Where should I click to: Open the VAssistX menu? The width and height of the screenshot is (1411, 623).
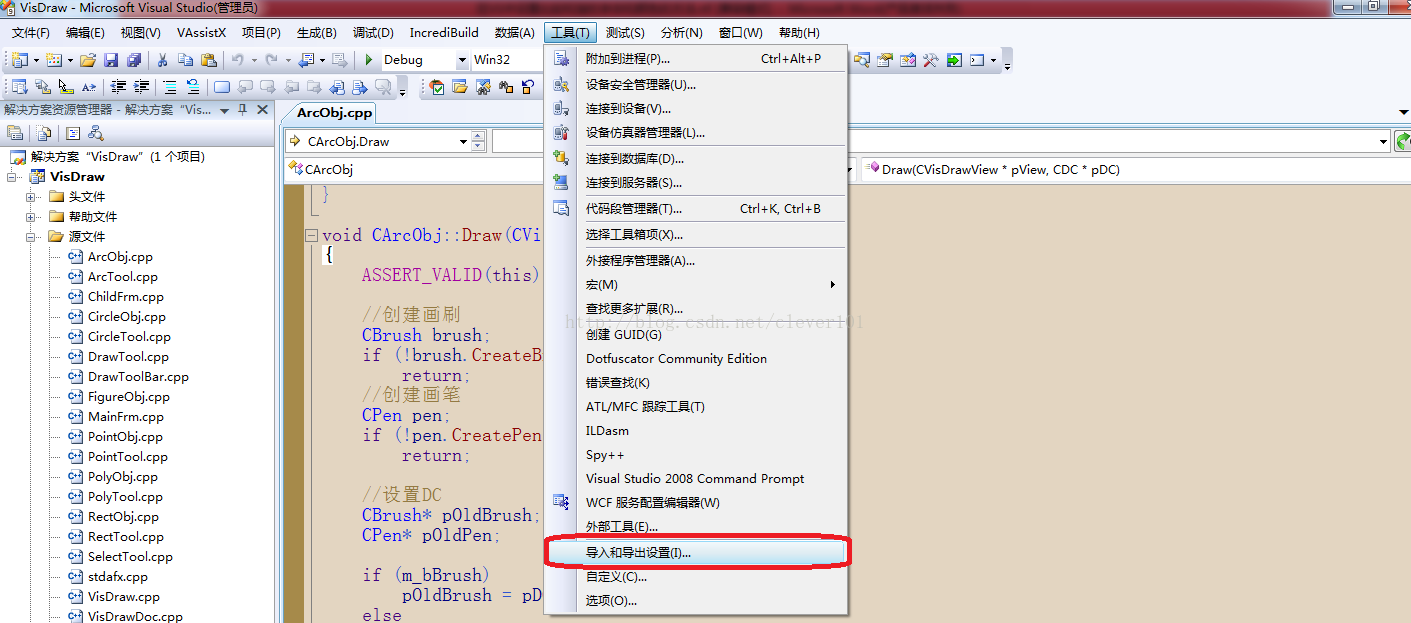coord(201,33)
